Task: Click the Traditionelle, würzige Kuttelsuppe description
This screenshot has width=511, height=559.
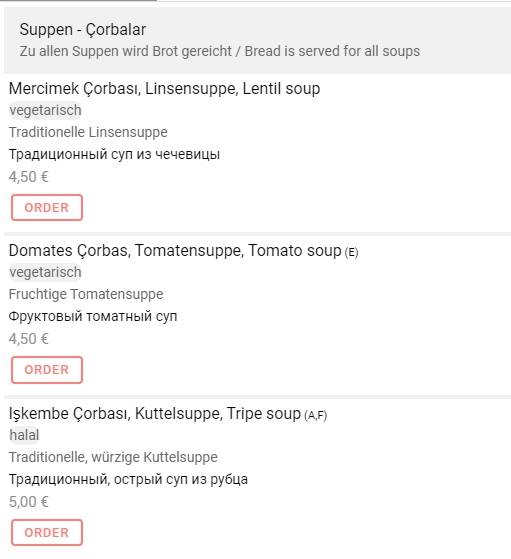Action: tap(113, 457)
